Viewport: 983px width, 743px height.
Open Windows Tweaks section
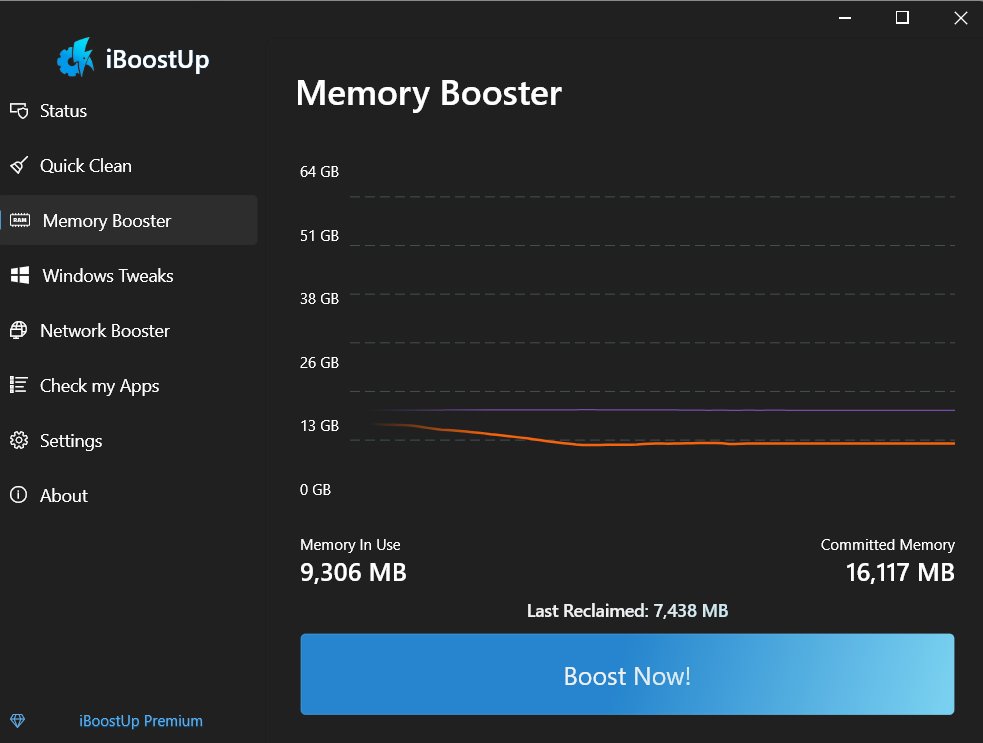point(129,275)
